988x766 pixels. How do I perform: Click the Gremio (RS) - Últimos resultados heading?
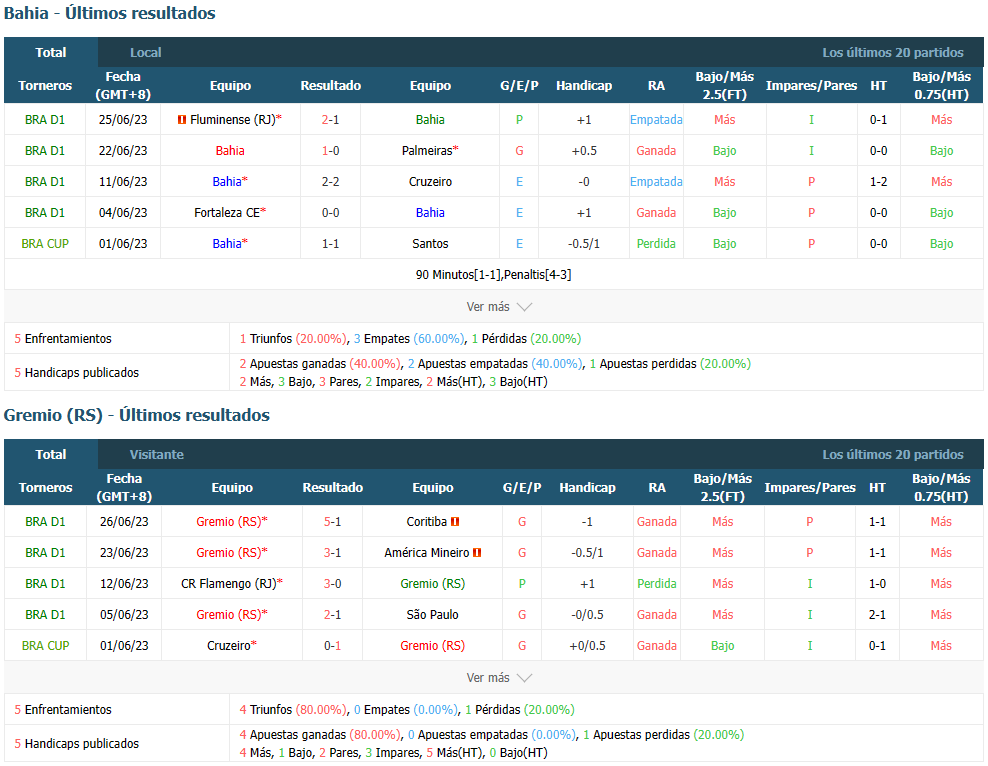click(x=137, y=415)
